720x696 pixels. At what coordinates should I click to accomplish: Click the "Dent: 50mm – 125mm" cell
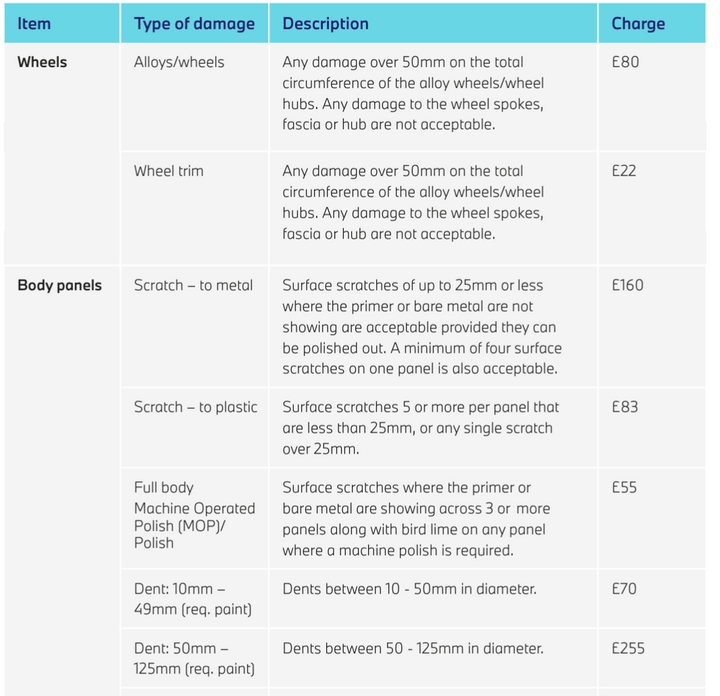(194, 658)
